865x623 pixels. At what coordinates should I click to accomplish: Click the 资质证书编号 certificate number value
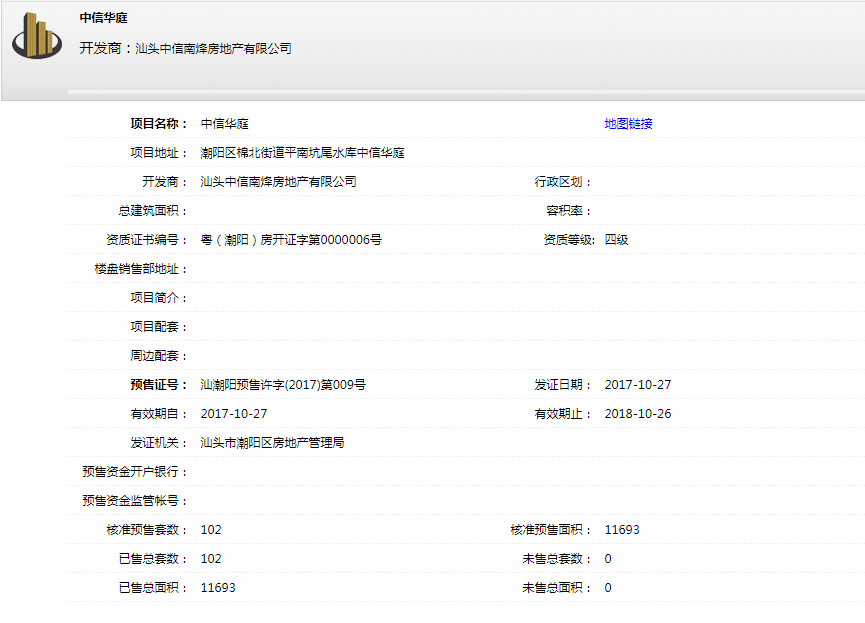(x=291, y=240)
